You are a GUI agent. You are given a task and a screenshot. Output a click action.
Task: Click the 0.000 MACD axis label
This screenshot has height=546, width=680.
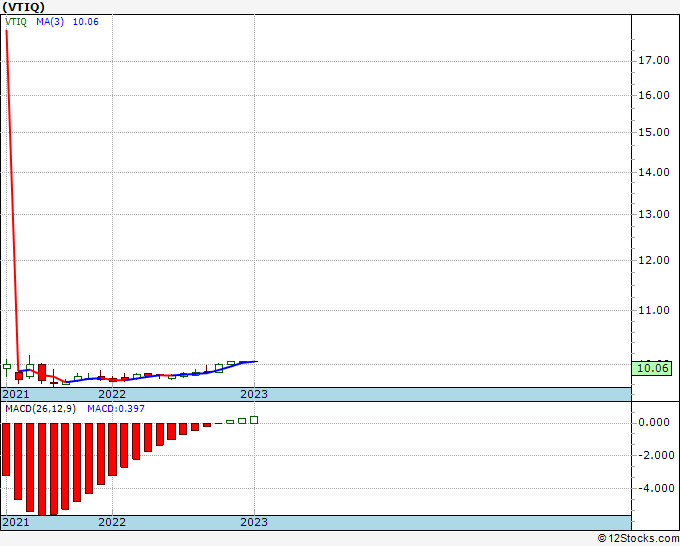[x=654, y=422]
